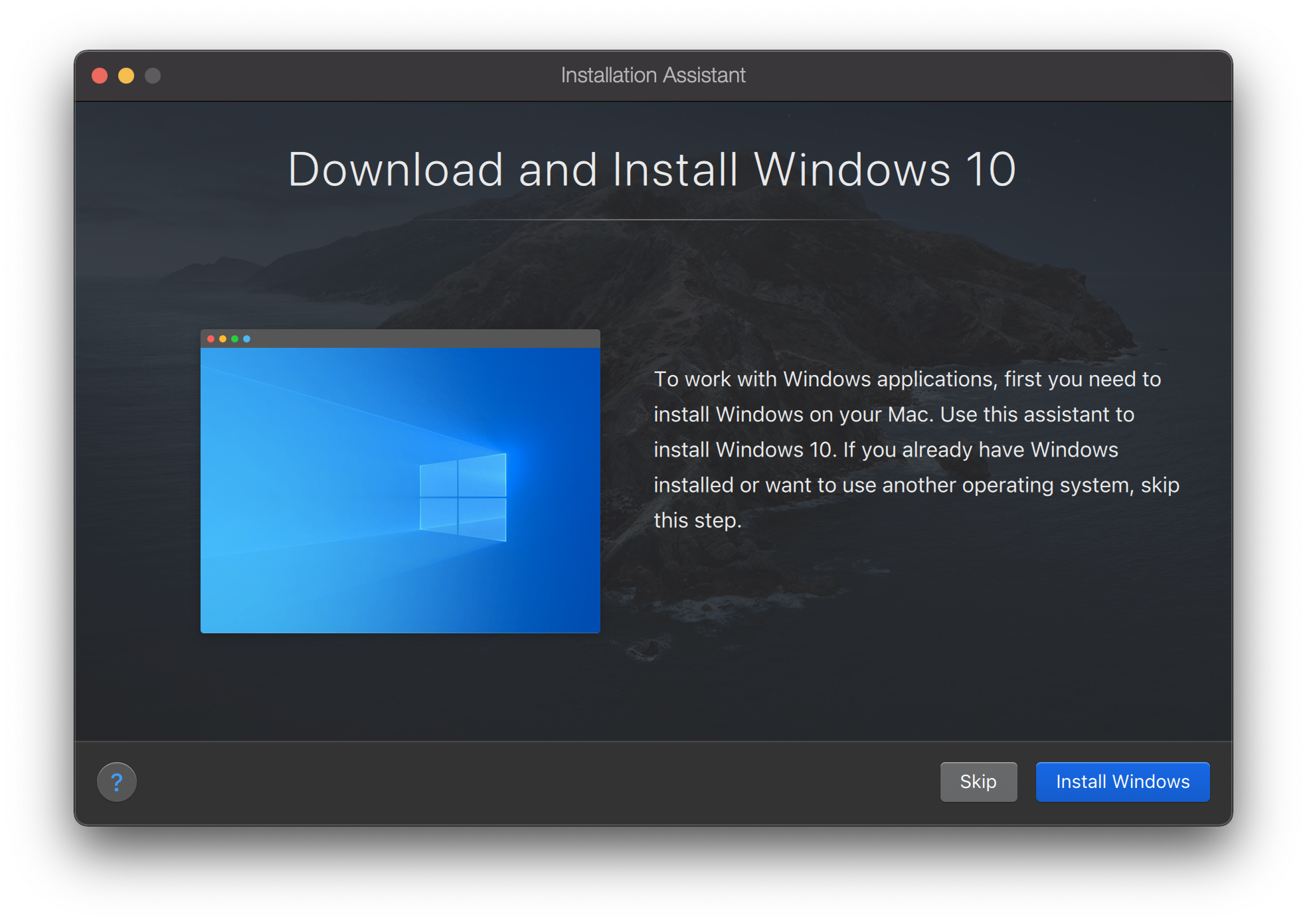Minimize the Installation Assistant with yellow button

(126, 76)
